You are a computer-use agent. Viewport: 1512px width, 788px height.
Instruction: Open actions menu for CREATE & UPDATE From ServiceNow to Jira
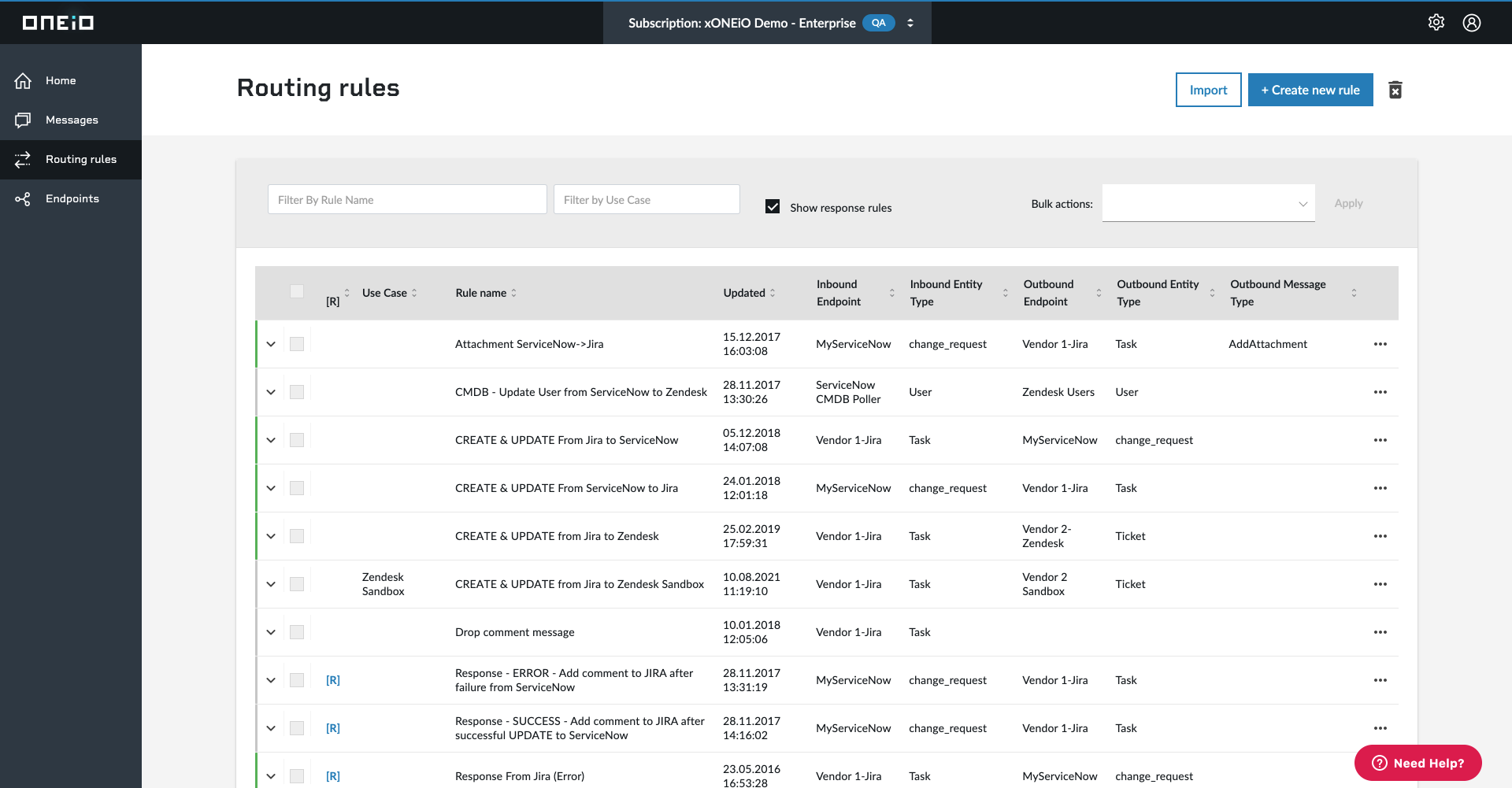[x=1380, y=488]
